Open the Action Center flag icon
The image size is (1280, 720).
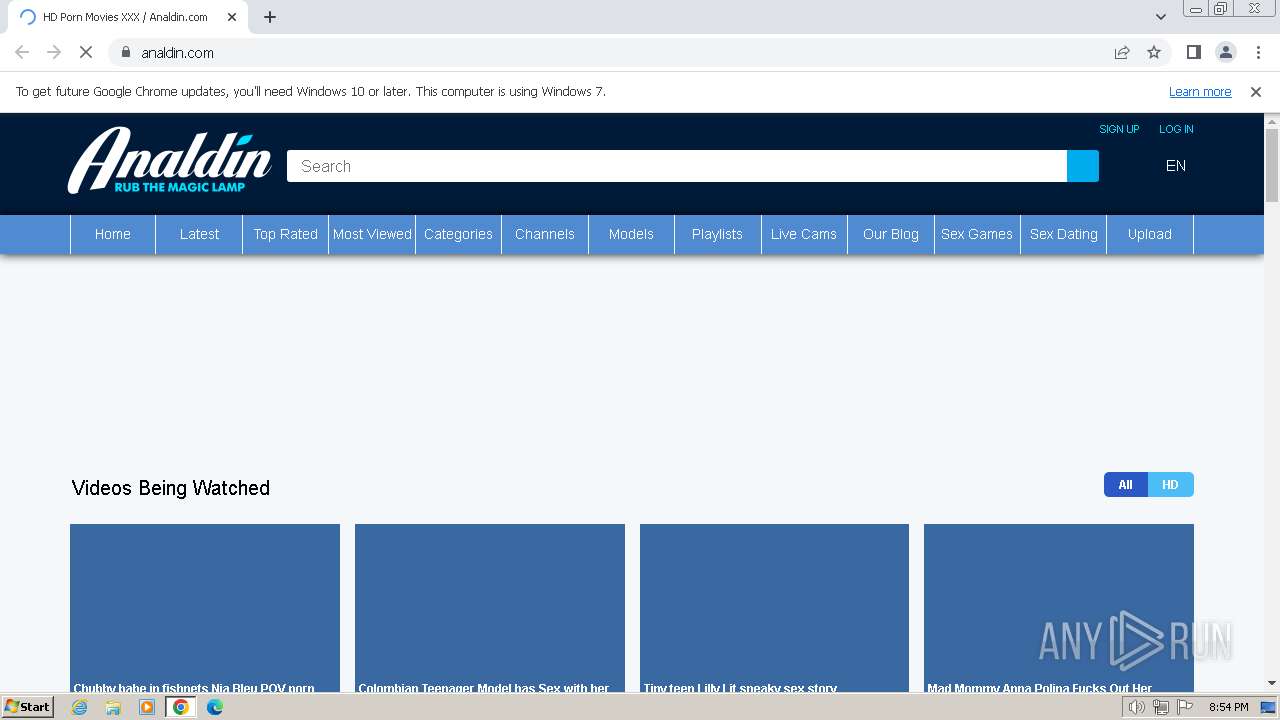click(1185, 707)
